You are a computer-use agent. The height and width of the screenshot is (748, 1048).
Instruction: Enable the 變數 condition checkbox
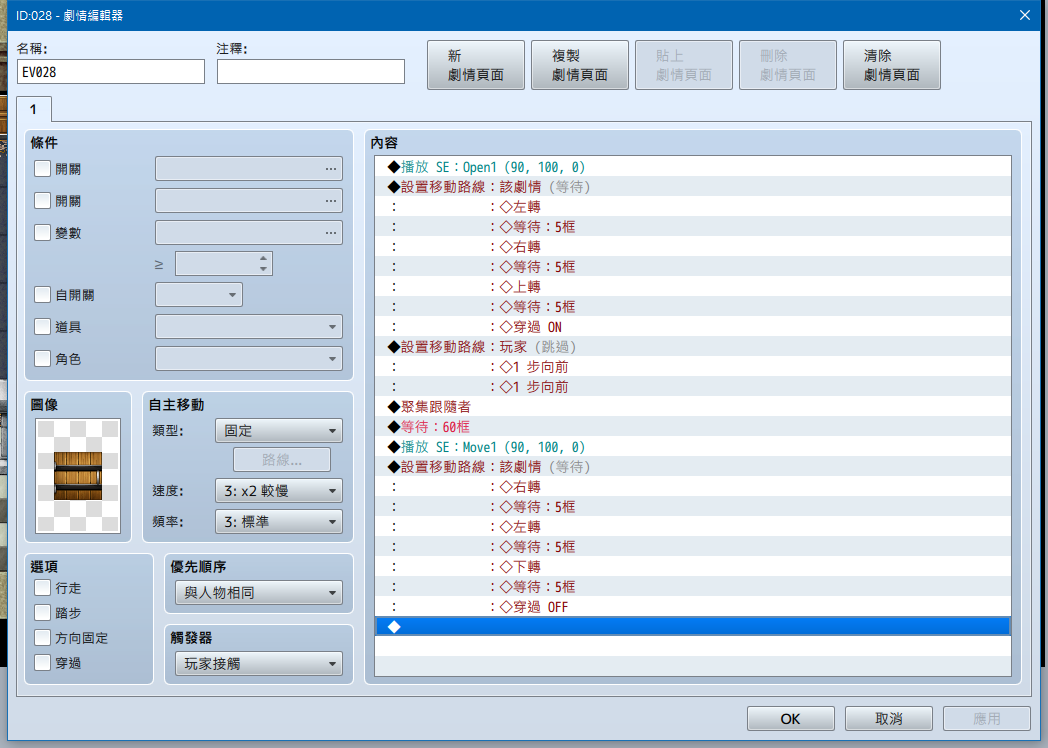(x=42, y=233)
